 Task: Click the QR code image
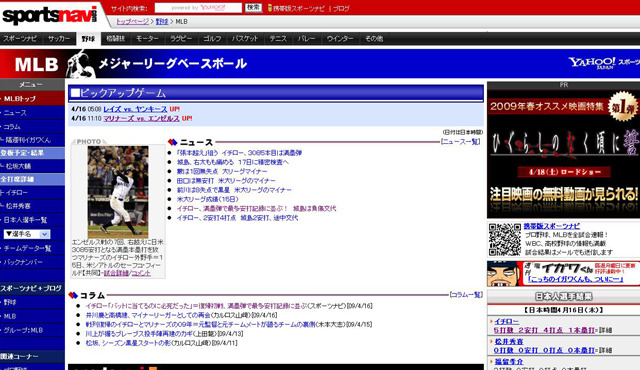(x=505, y=239)
